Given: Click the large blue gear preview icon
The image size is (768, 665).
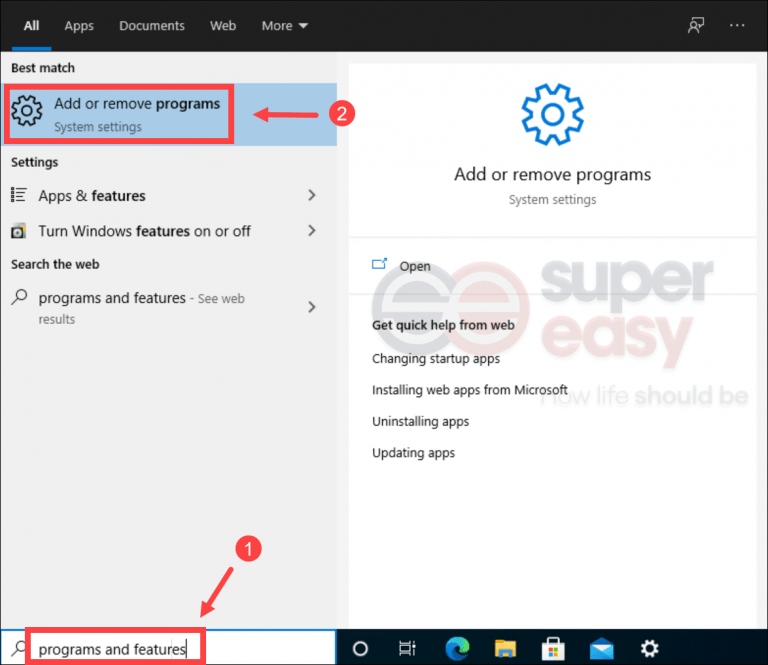Looking at the screenshot, I should coord(552,115).
